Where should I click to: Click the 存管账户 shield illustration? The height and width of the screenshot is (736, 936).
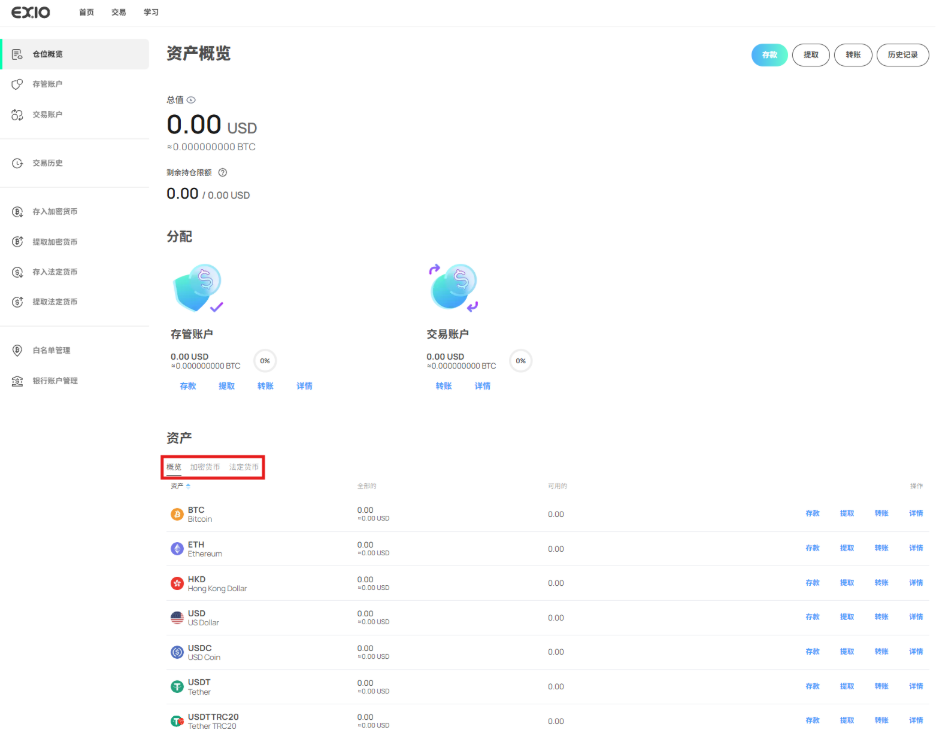(x=198, y=288)
